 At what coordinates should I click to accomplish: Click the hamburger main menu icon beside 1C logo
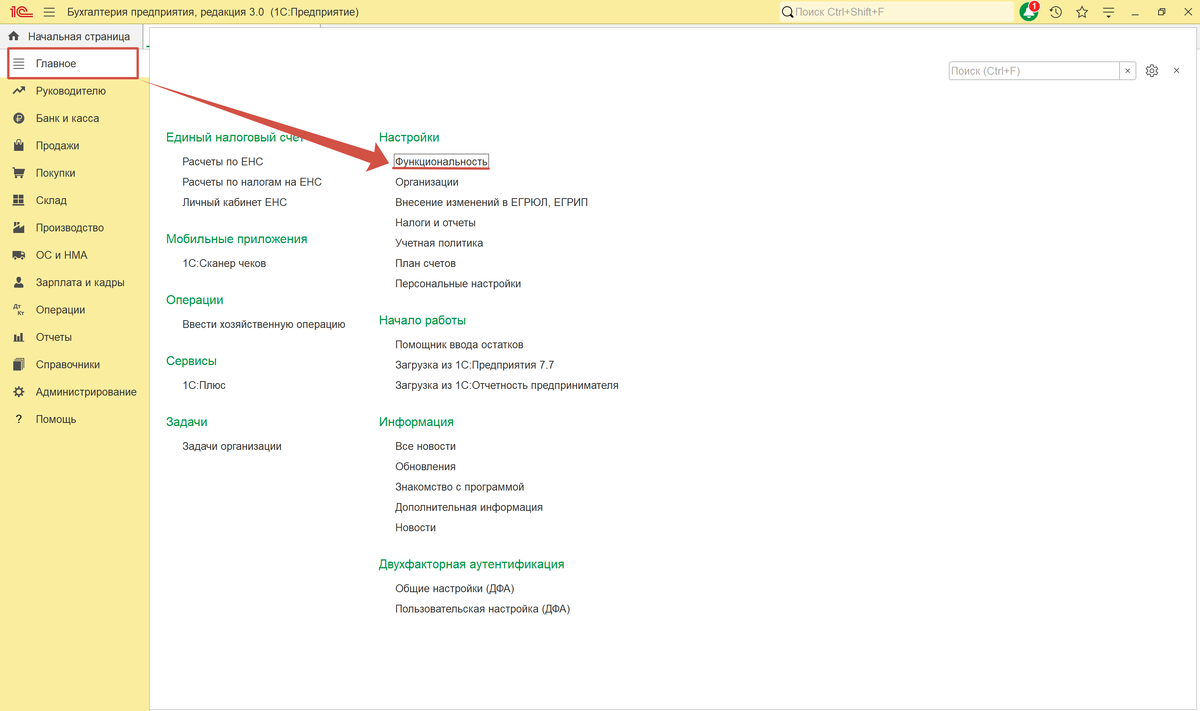[49, 12]
